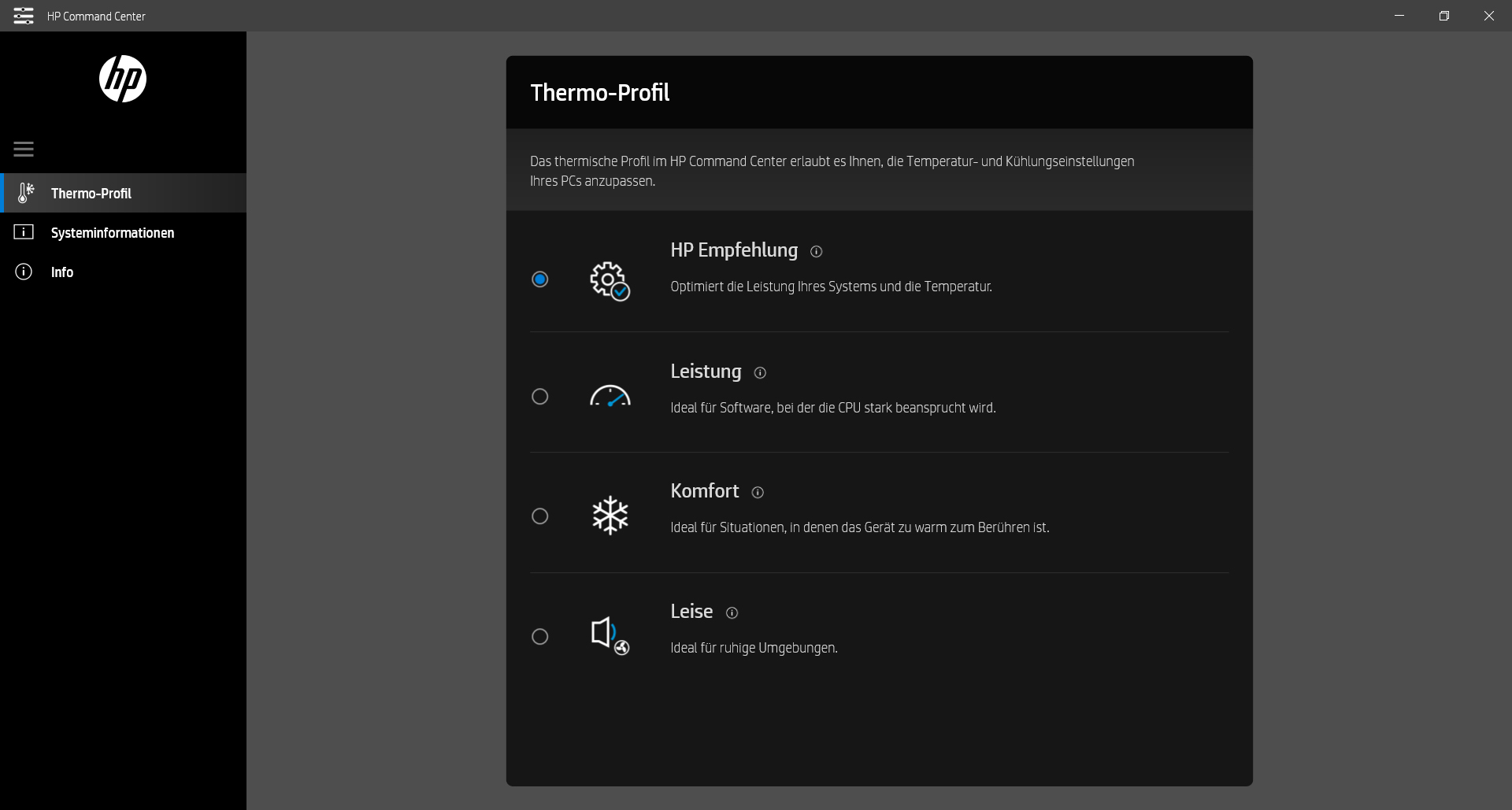This screenshot has height=810, width=1512.
Task: Click the gear checkmark HP Empfehlung icon
Action: tap(610, 281)
